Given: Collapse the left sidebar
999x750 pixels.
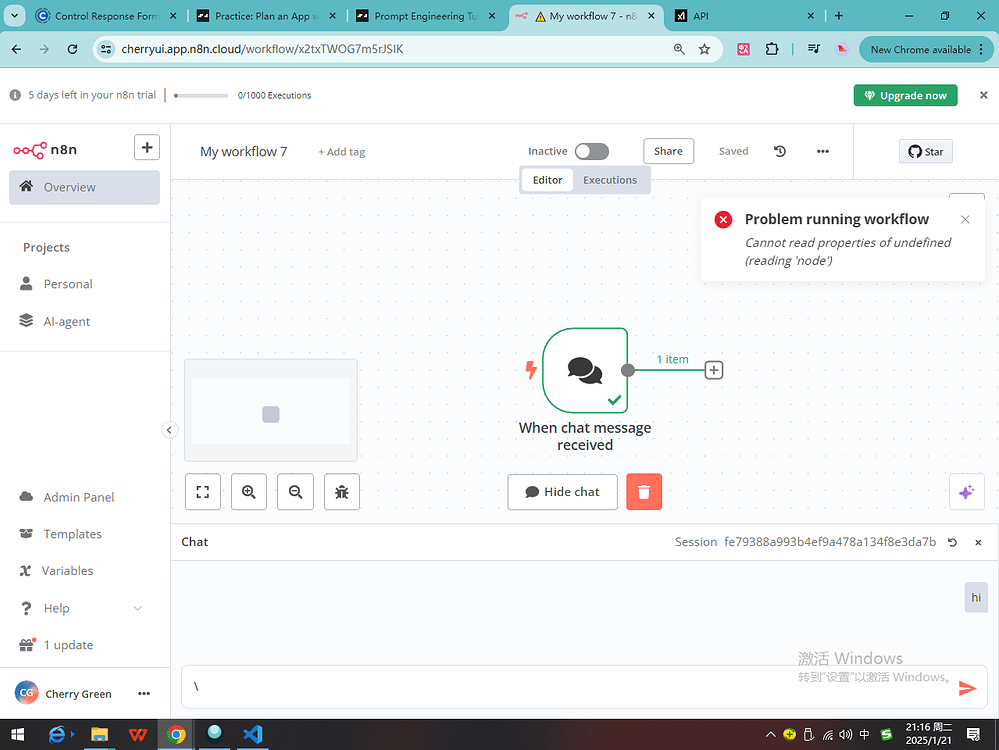Looking at the screenshot, I should pyautogui.click(x=169, y=429).
